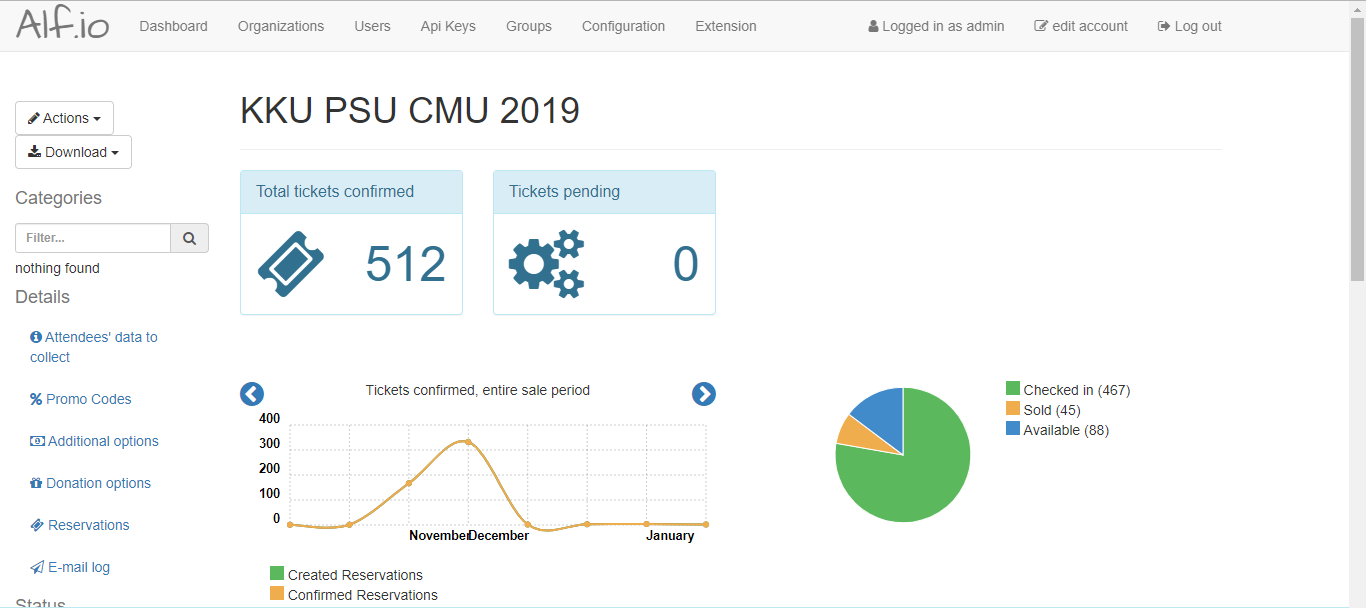Screen dimensions: 1366x608
Task: Open the Download dropdown
Action: pos(73,151)
